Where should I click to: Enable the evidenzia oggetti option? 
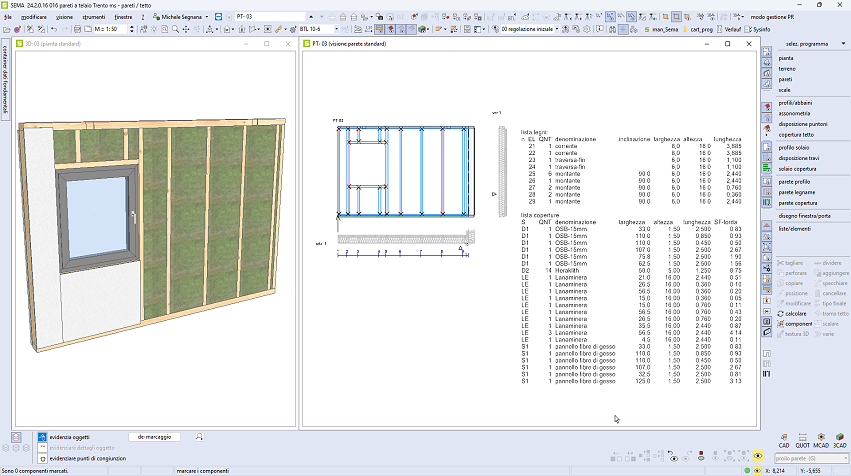42,437
